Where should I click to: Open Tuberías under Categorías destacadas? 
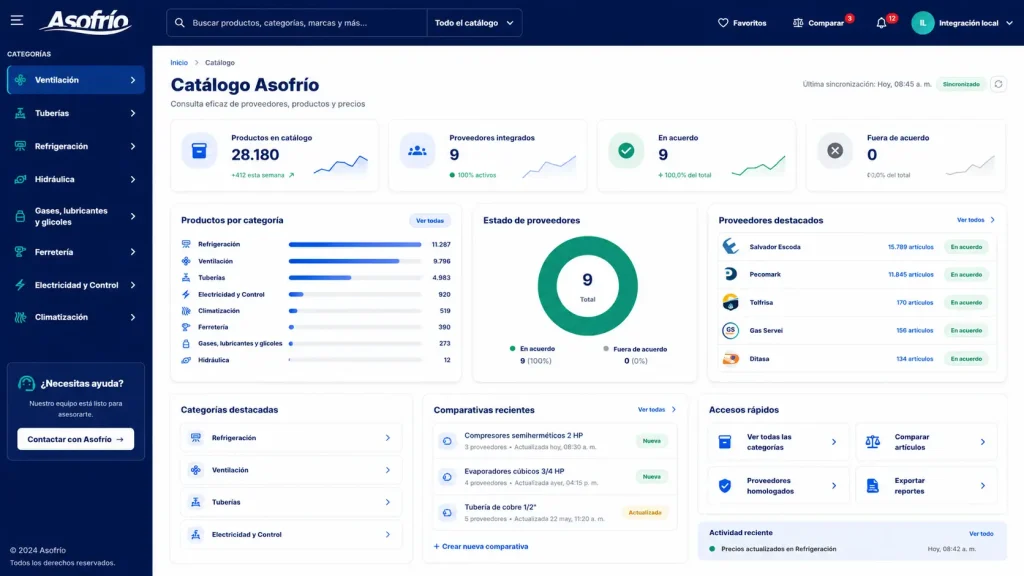(291, 502)
